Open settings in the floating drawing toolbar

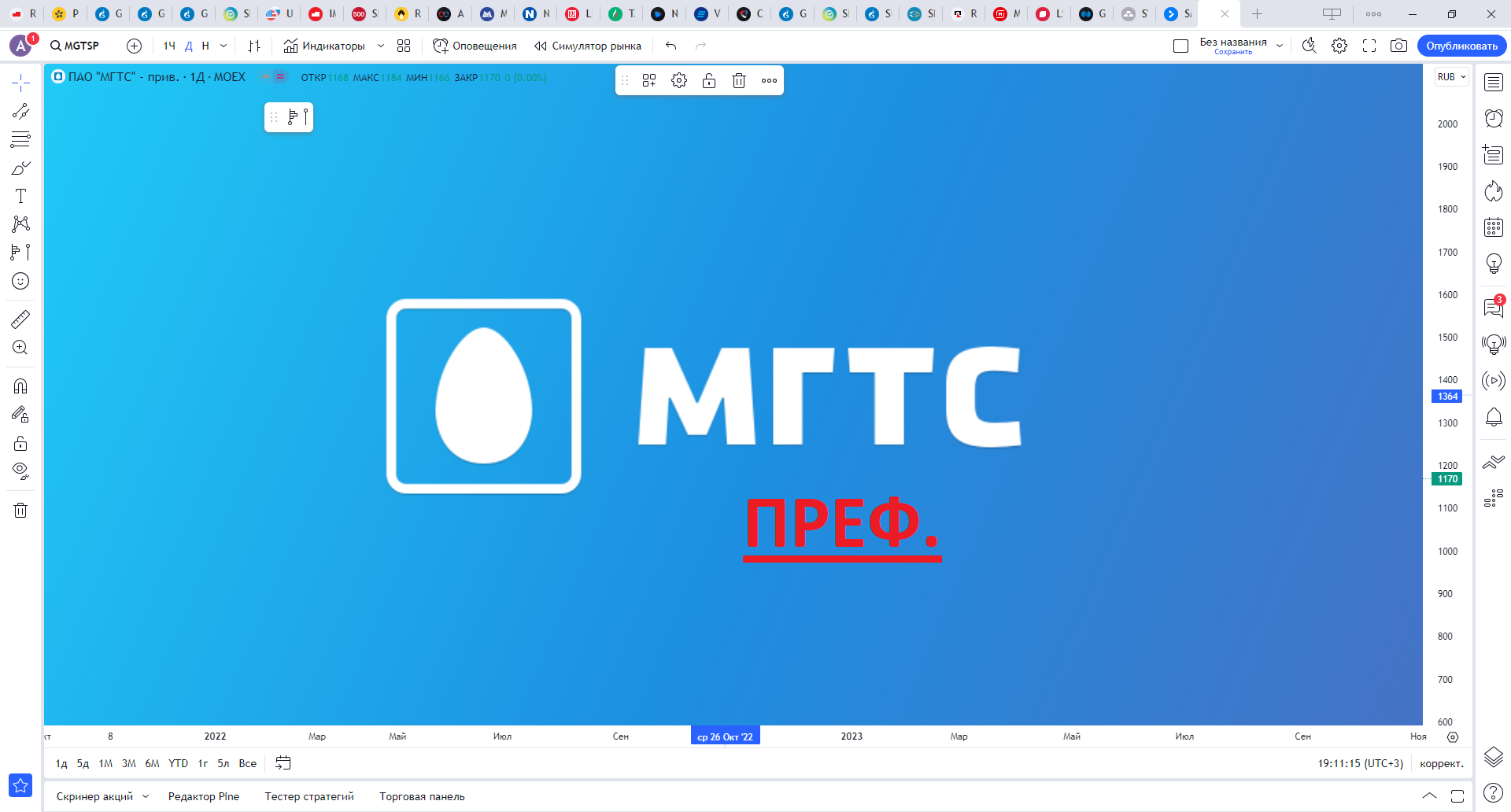click(x=679, y=80)
